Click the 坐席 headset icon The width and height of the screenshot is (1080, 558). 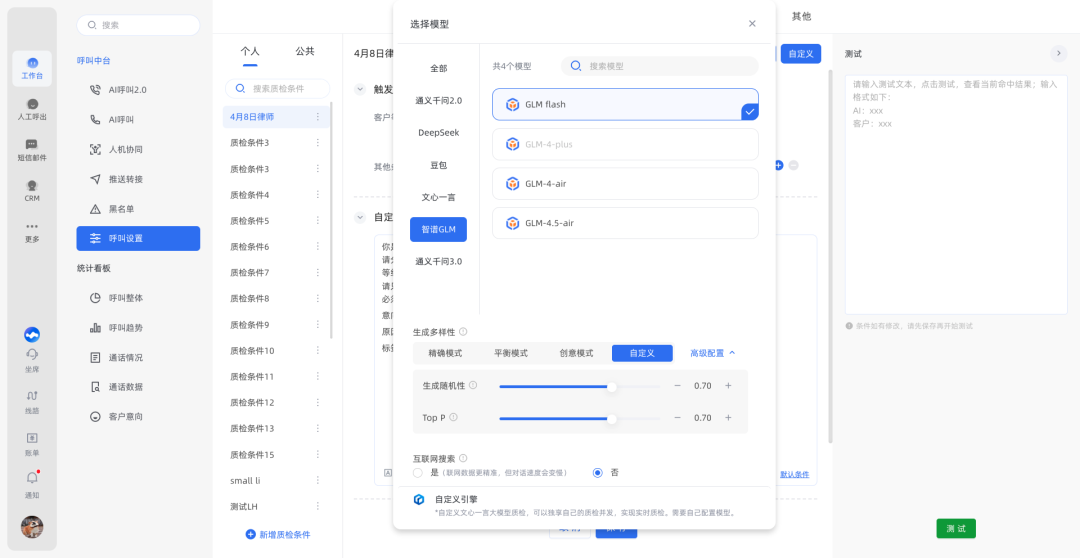click(x=32, y=360)
